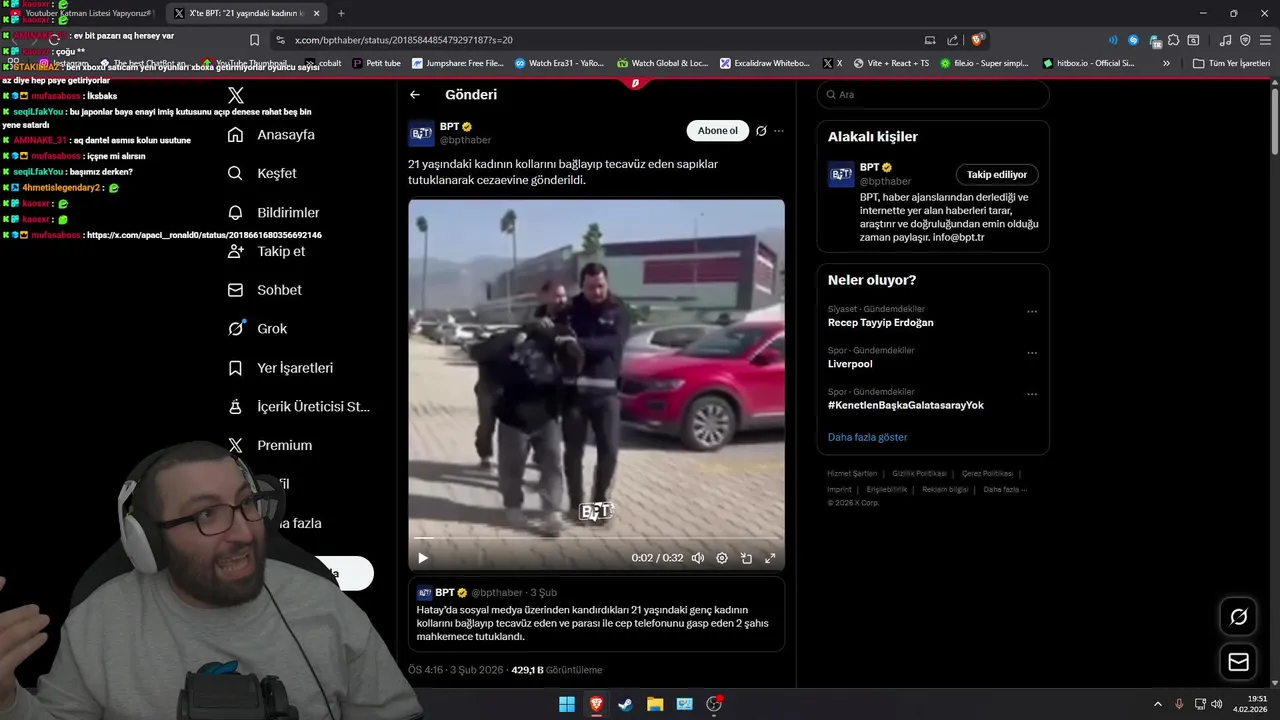Image resolution: width=1280 pixels, height=720 pixels.
Task: Toggle picture-in-picture for the video
Action: click(746, 558)
